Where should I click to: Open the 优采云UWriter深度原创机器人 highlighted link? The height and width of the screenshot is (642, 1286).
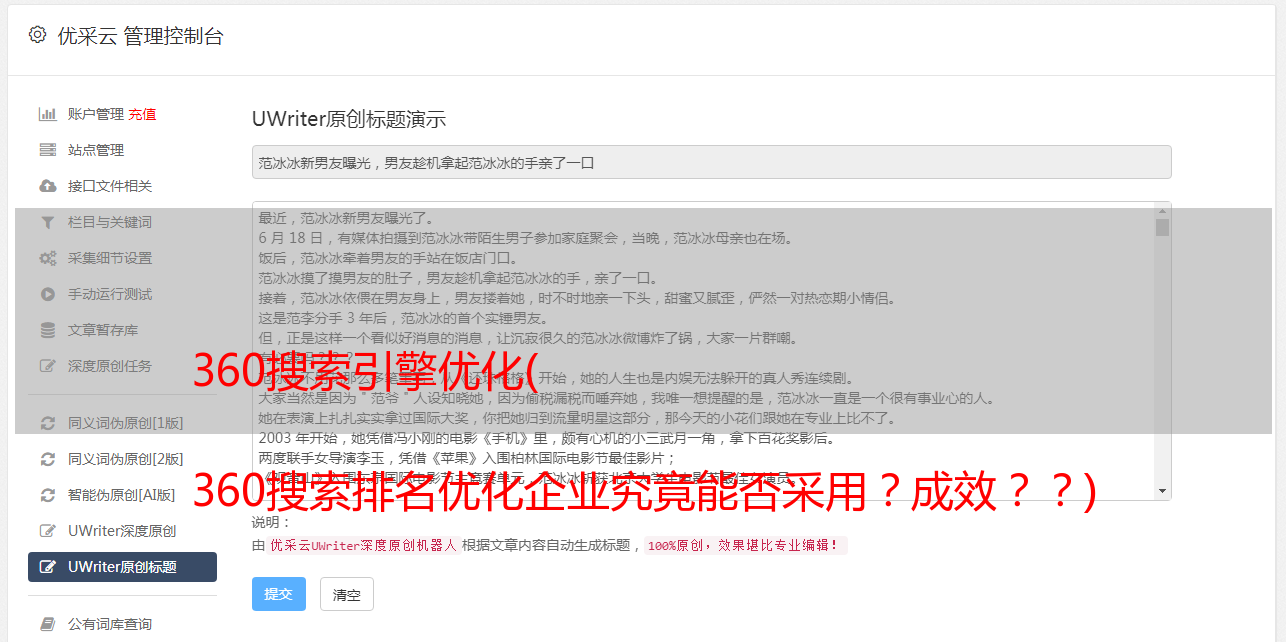(364, 546)
